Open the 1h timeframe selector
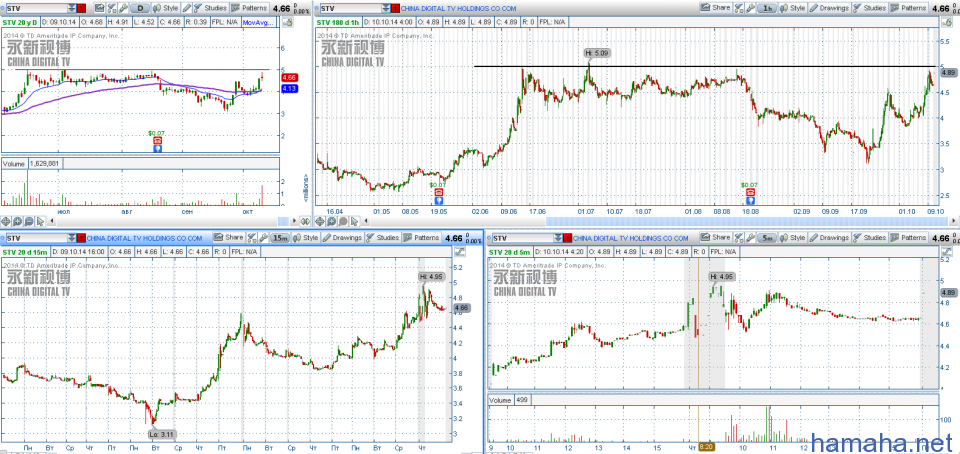Screen dimensions: 960x454 pyautogui.click(x=767, y=8)
